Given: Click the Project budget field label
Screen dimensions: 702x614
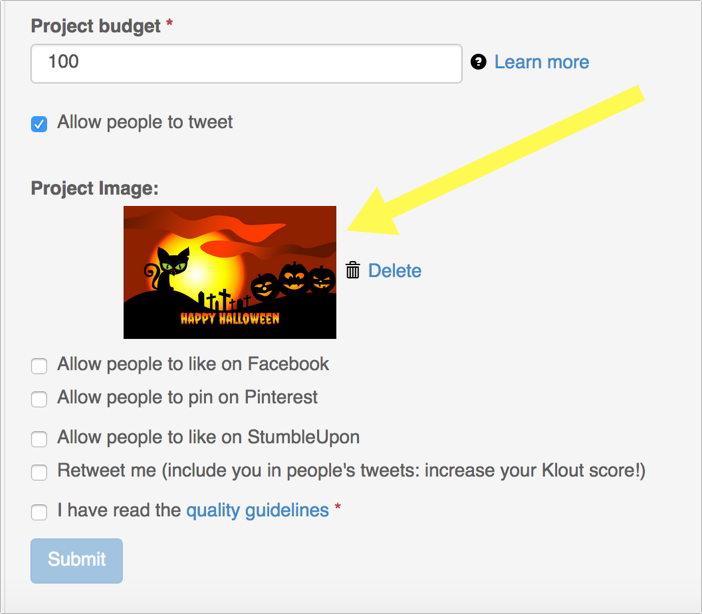Looking at the screenshot, I should coord(95,26).
